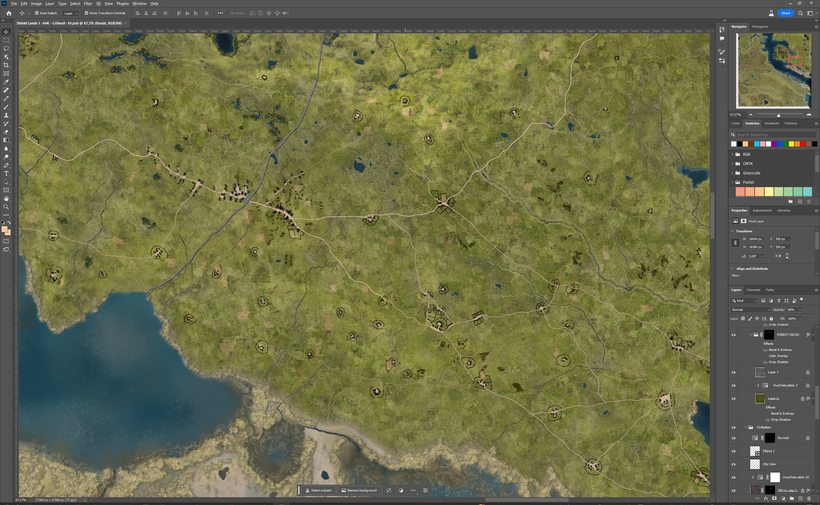Toggle visibility of Burned layer
This screenshot has height=505, width=820.
[733, 438]
